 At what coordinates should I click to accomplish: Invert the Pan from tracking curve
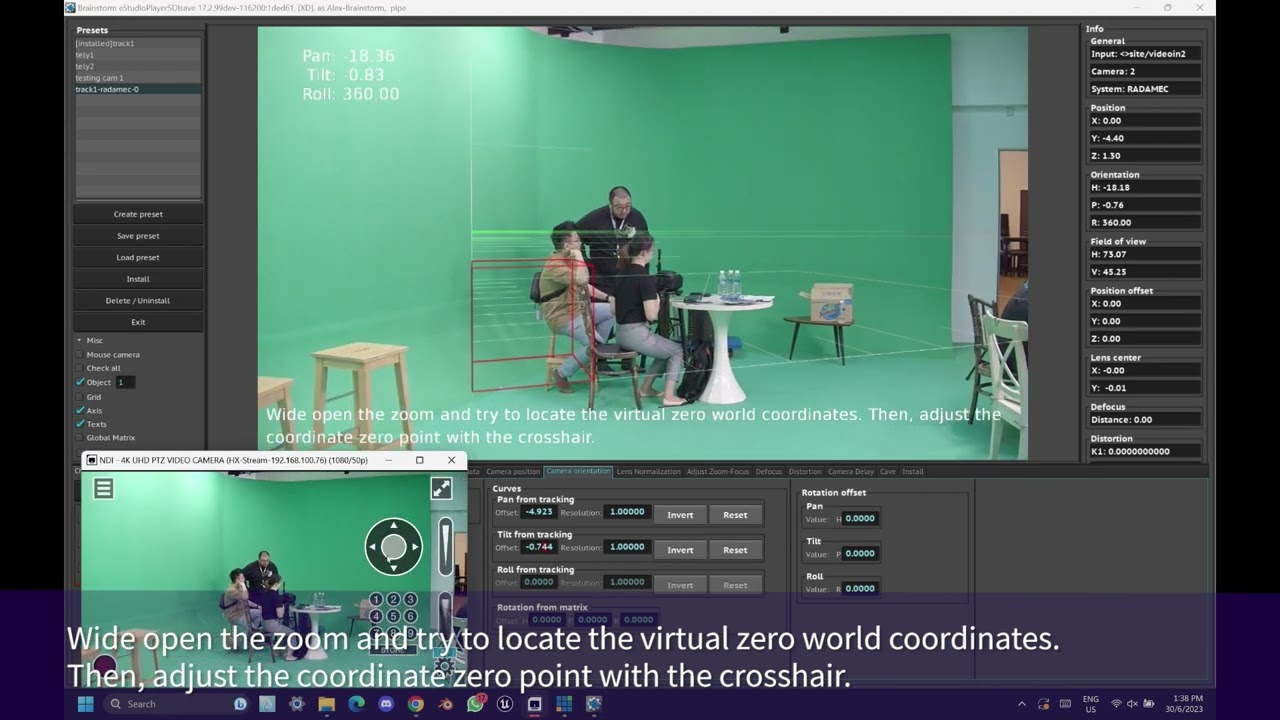680,515
